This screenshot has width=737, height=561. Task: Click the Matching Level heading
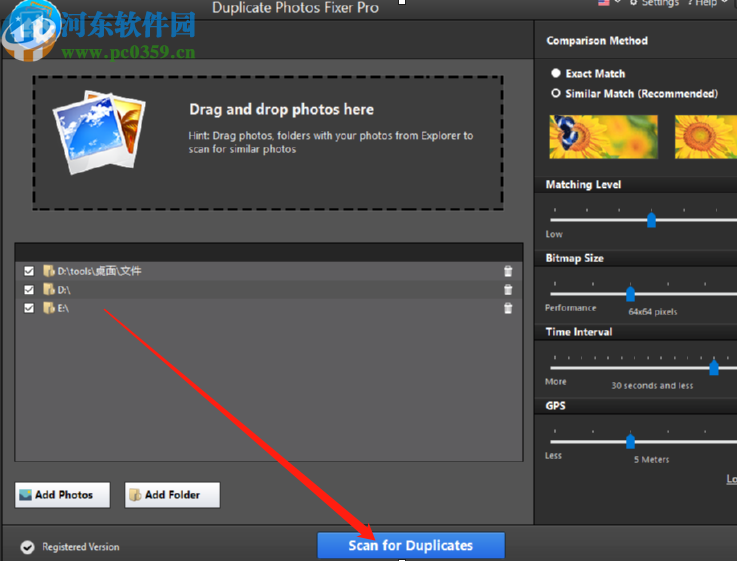[x=583, y=185]
